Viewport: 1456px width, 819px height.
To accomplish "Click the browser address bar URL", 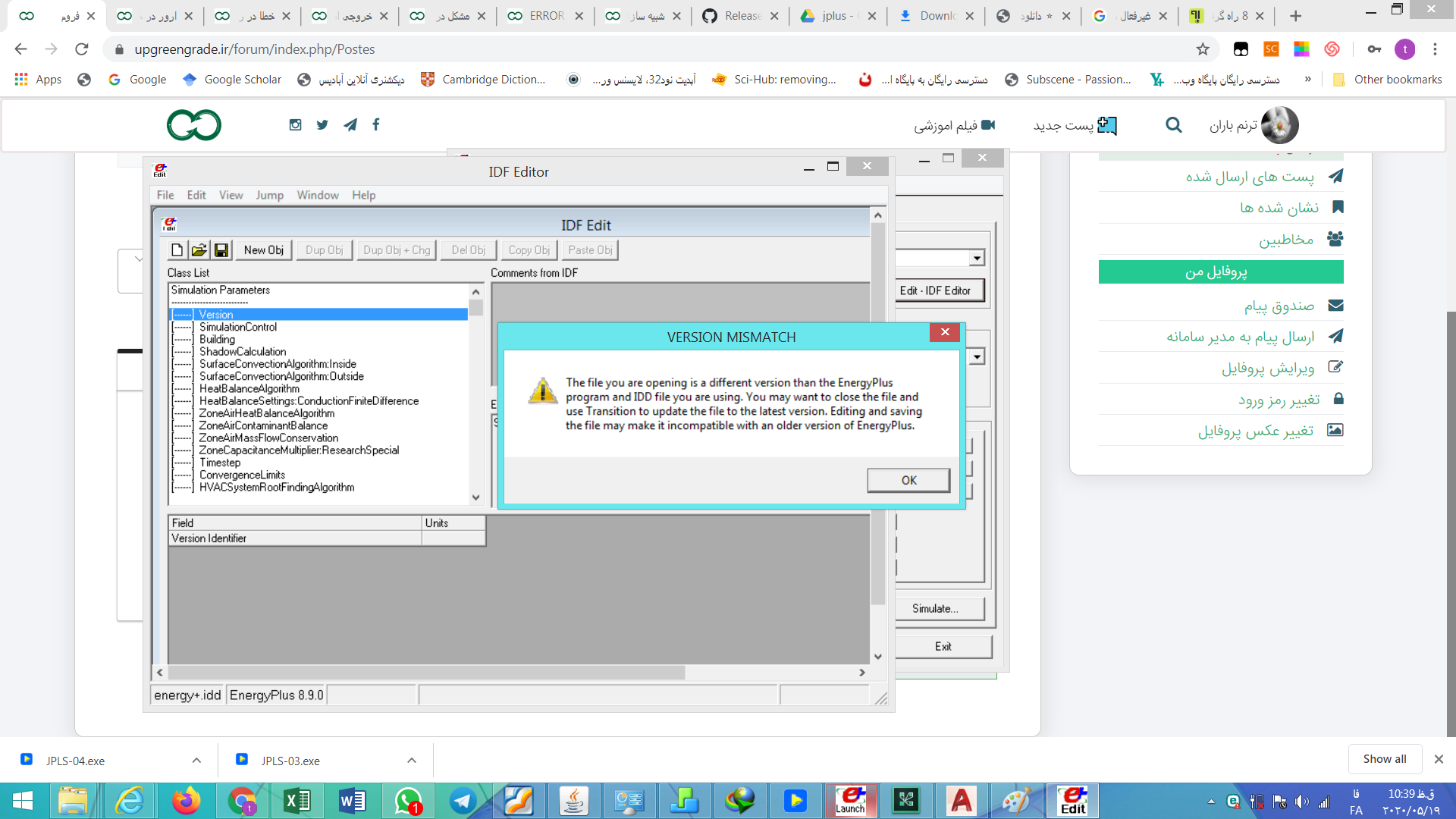I will click(x=255, y=49).
